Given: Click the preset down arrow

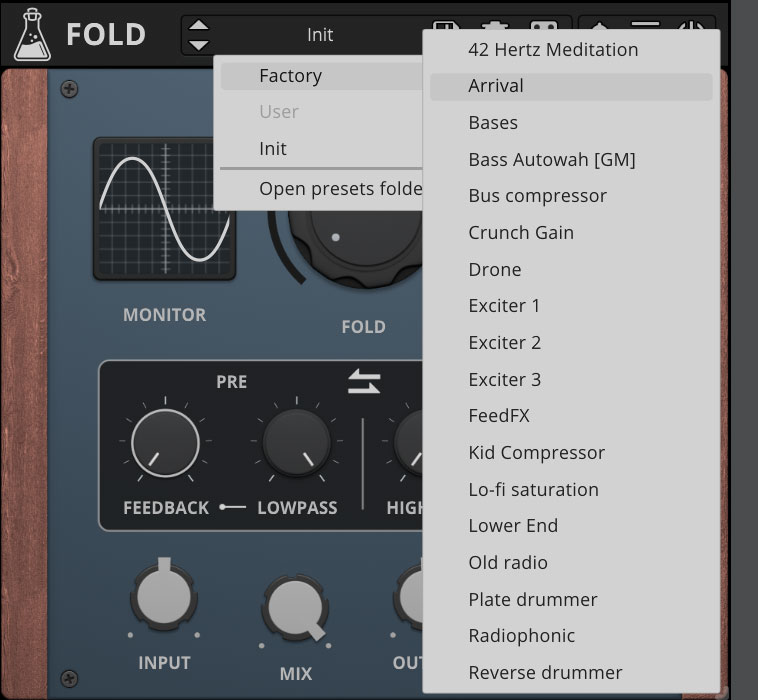Looking at the screenshot, I should coord(199,44).
